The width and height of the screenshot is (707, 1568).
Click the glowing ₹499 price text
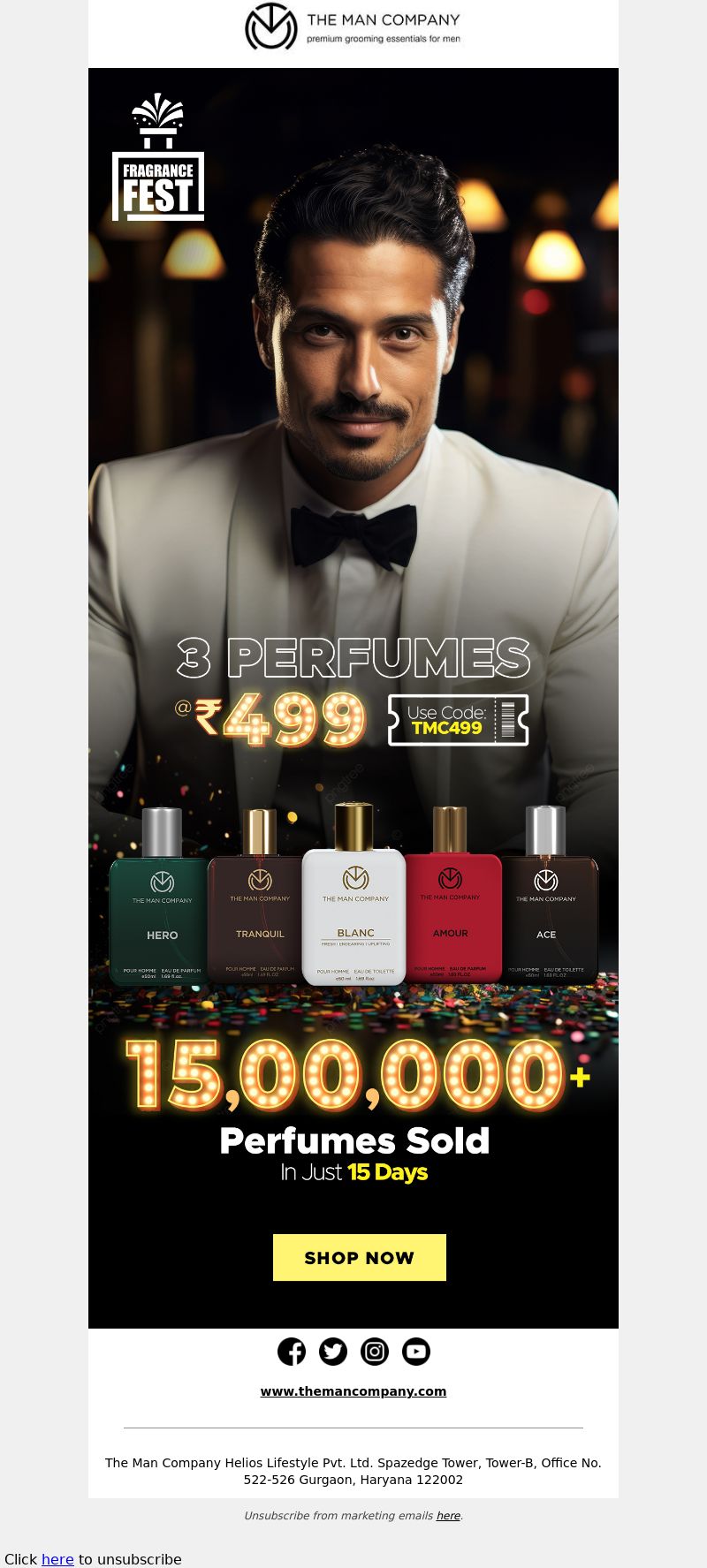pos(278,717)
